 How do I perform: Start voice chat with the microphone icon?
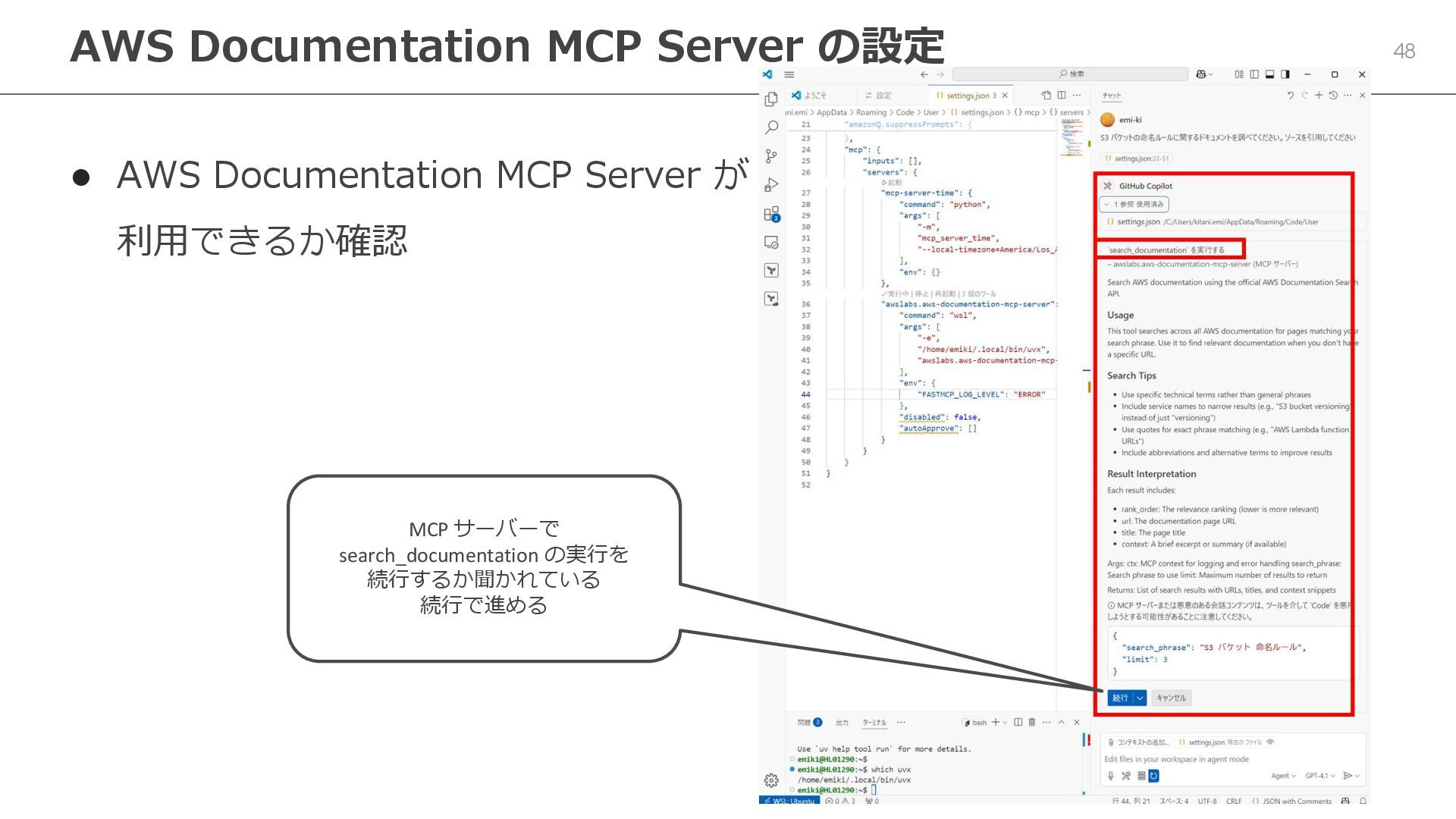[x=1110, y=776]
